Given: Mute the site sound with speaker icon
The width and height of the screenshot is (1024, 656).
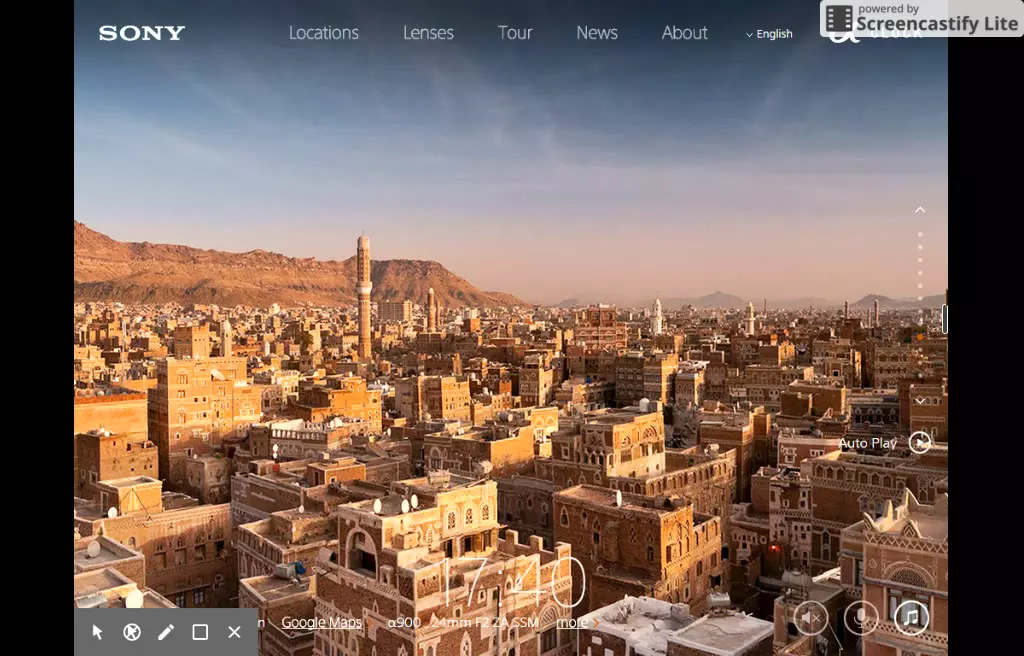Looking at the screenshot, I should 810,617.
